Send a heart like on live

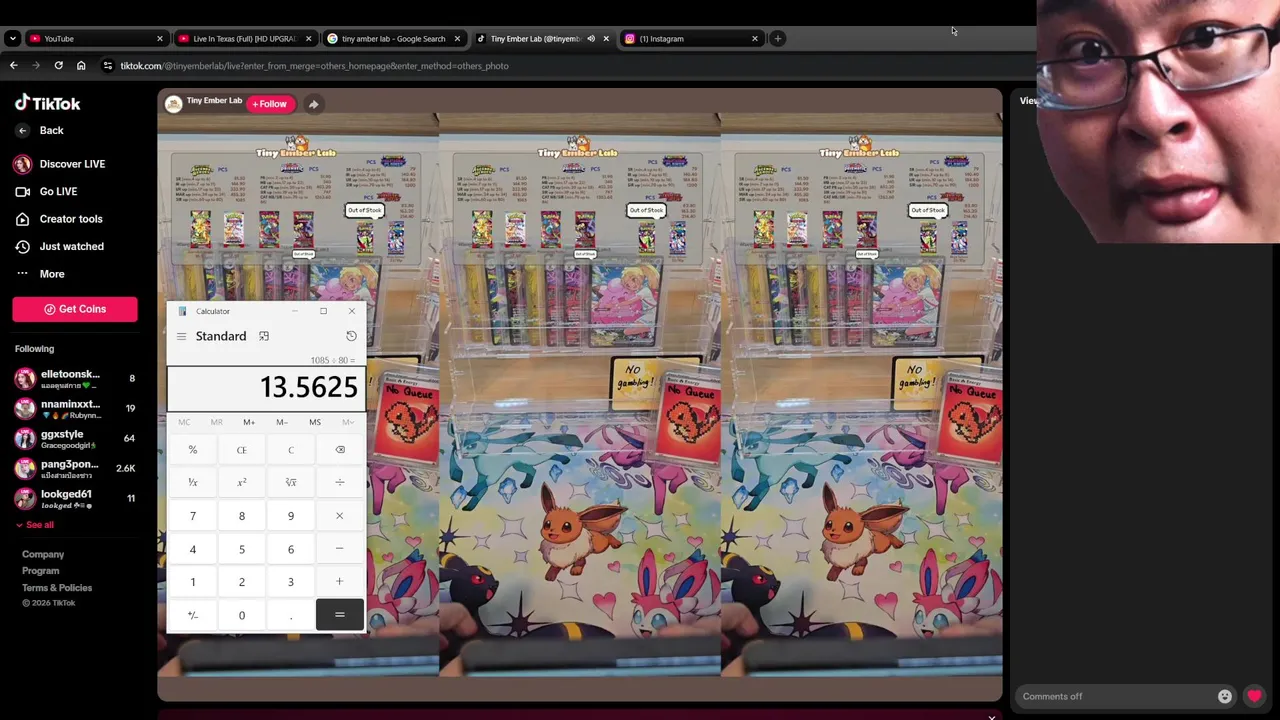1254,696
